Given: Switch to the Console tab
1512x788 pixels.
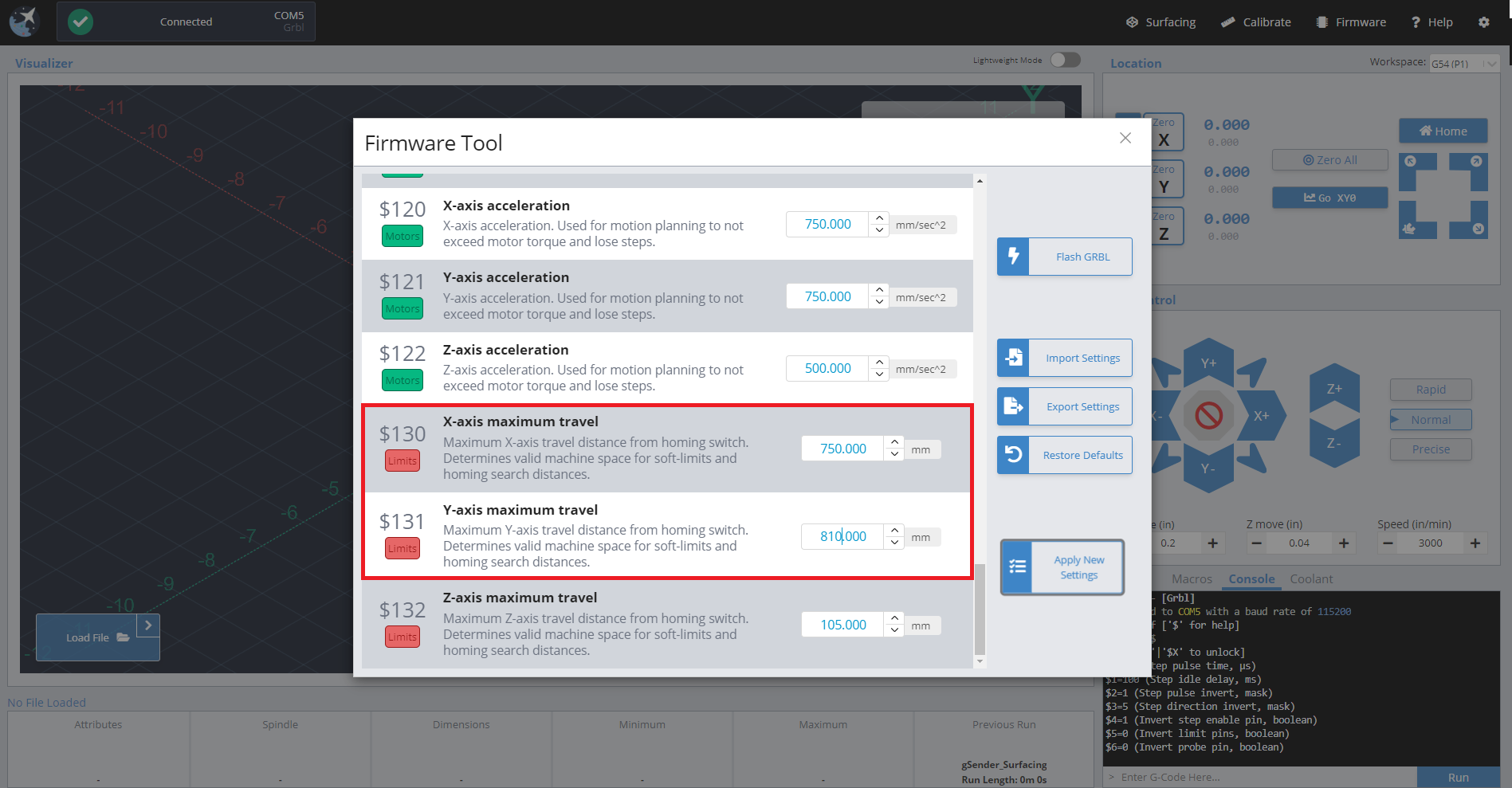Looking at the screenshot, I should click(x=1251, y=579).
